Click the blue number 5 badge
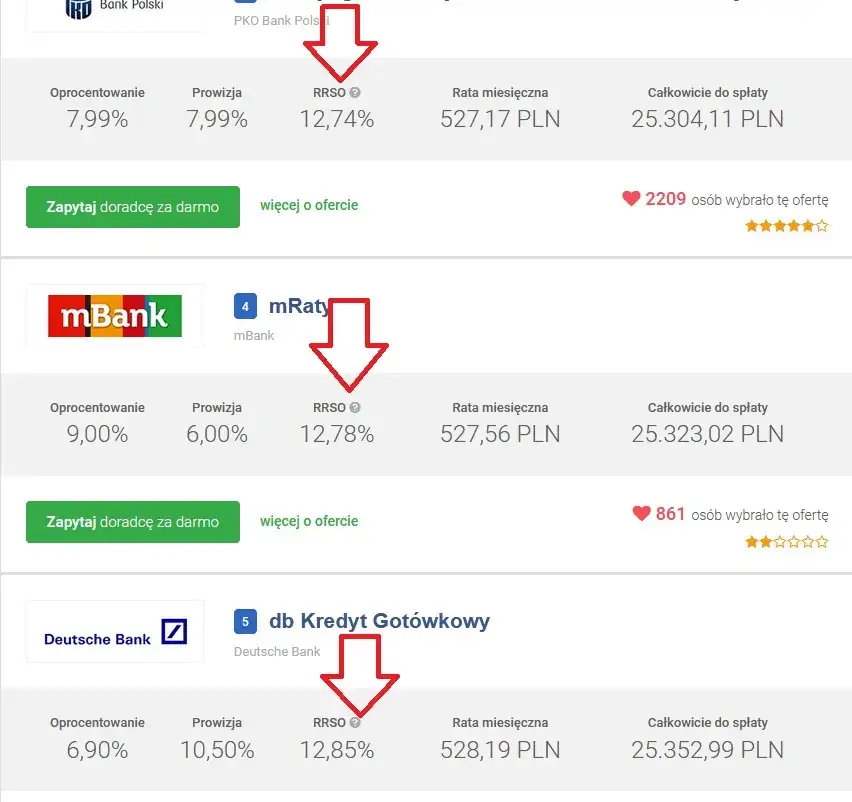The image size is (852, 802). [x=245, y=621]
